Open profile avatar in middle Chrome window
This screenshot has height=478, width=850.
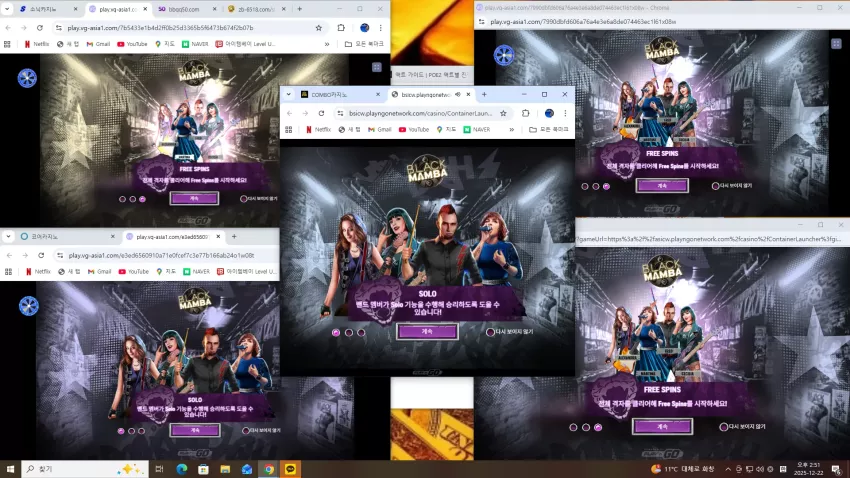(549, 113)
